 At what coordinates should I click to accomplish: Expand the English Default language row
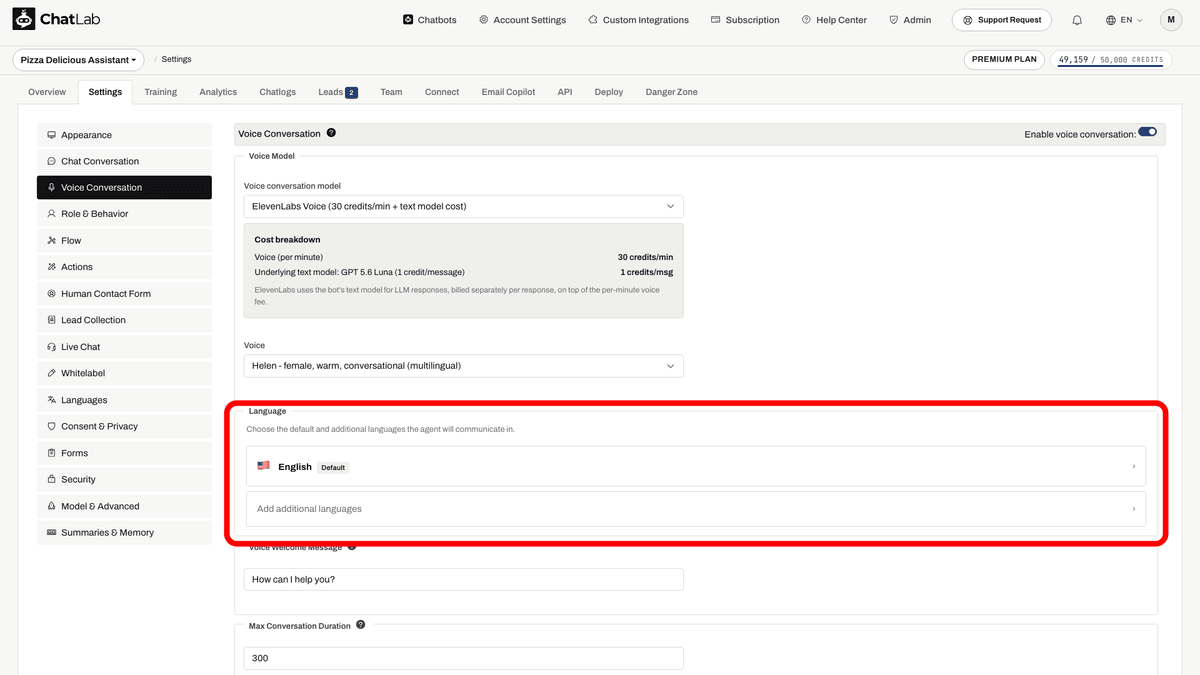pyautogui.click(x=696, y=466)
